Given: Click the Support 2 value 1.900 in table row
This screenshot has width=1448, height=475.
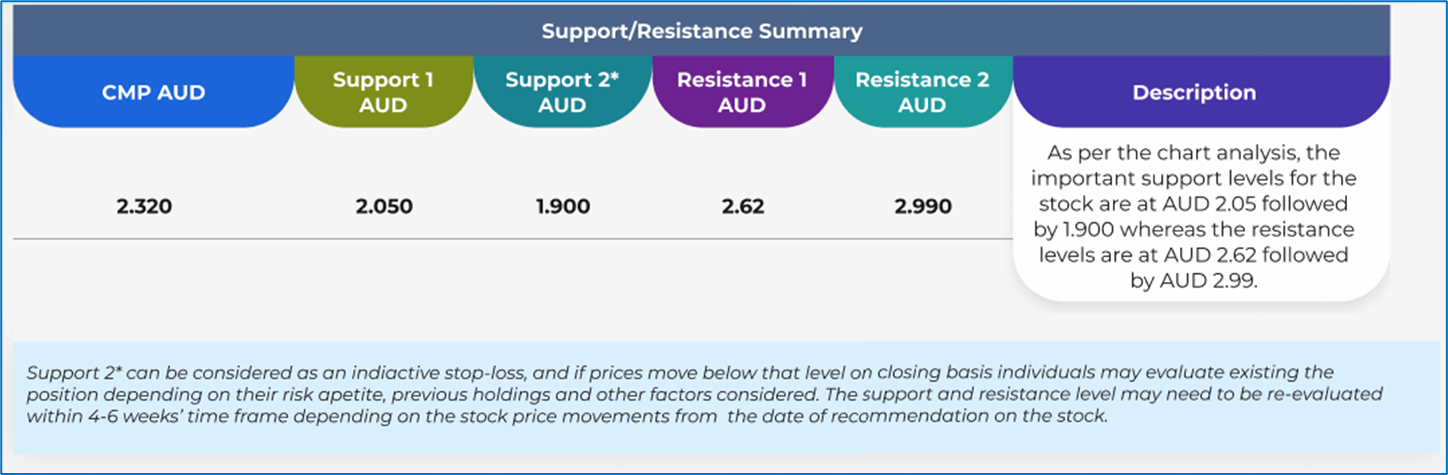Looking at the screenshot, I should point(562,208).
